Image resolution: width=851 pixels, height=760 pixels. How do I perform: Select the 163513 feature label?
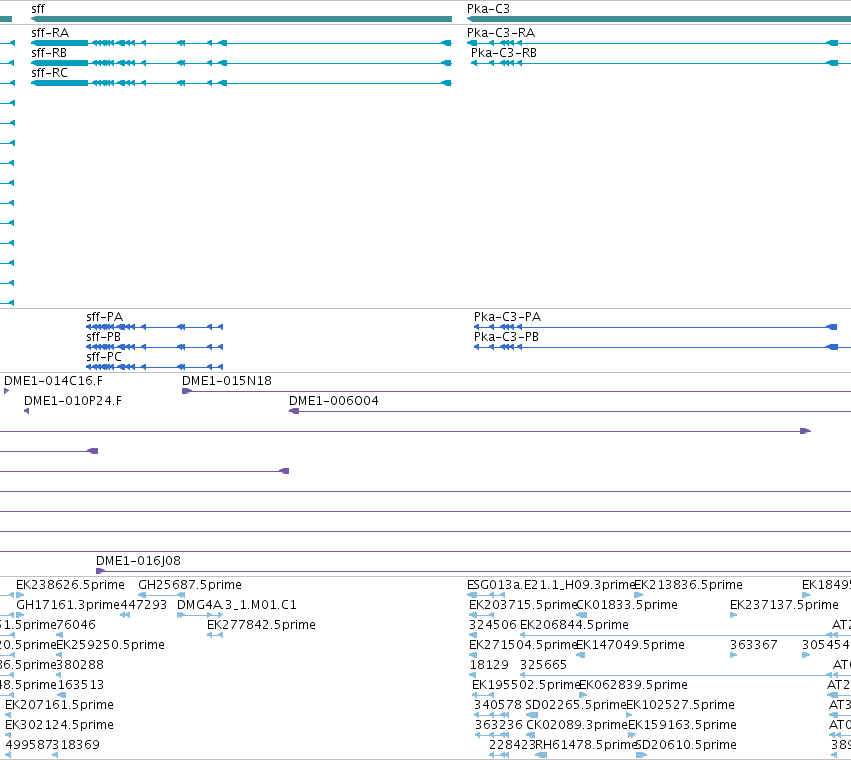click(81, 685)
